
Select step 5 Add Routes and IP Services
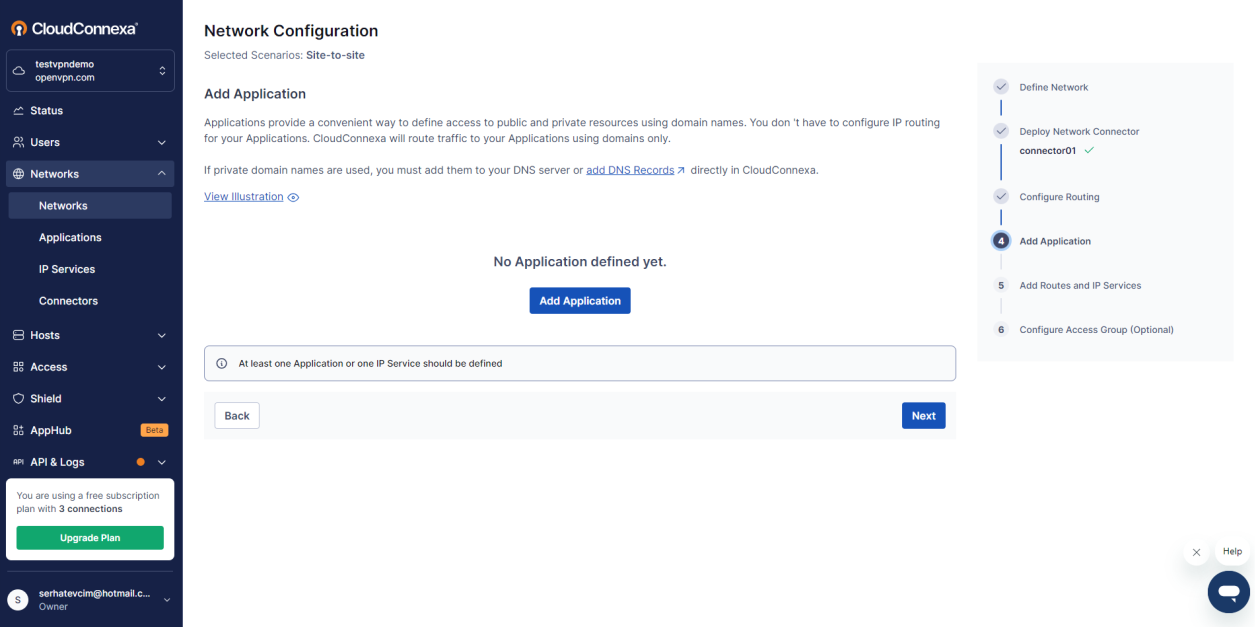coord(1079,286)
